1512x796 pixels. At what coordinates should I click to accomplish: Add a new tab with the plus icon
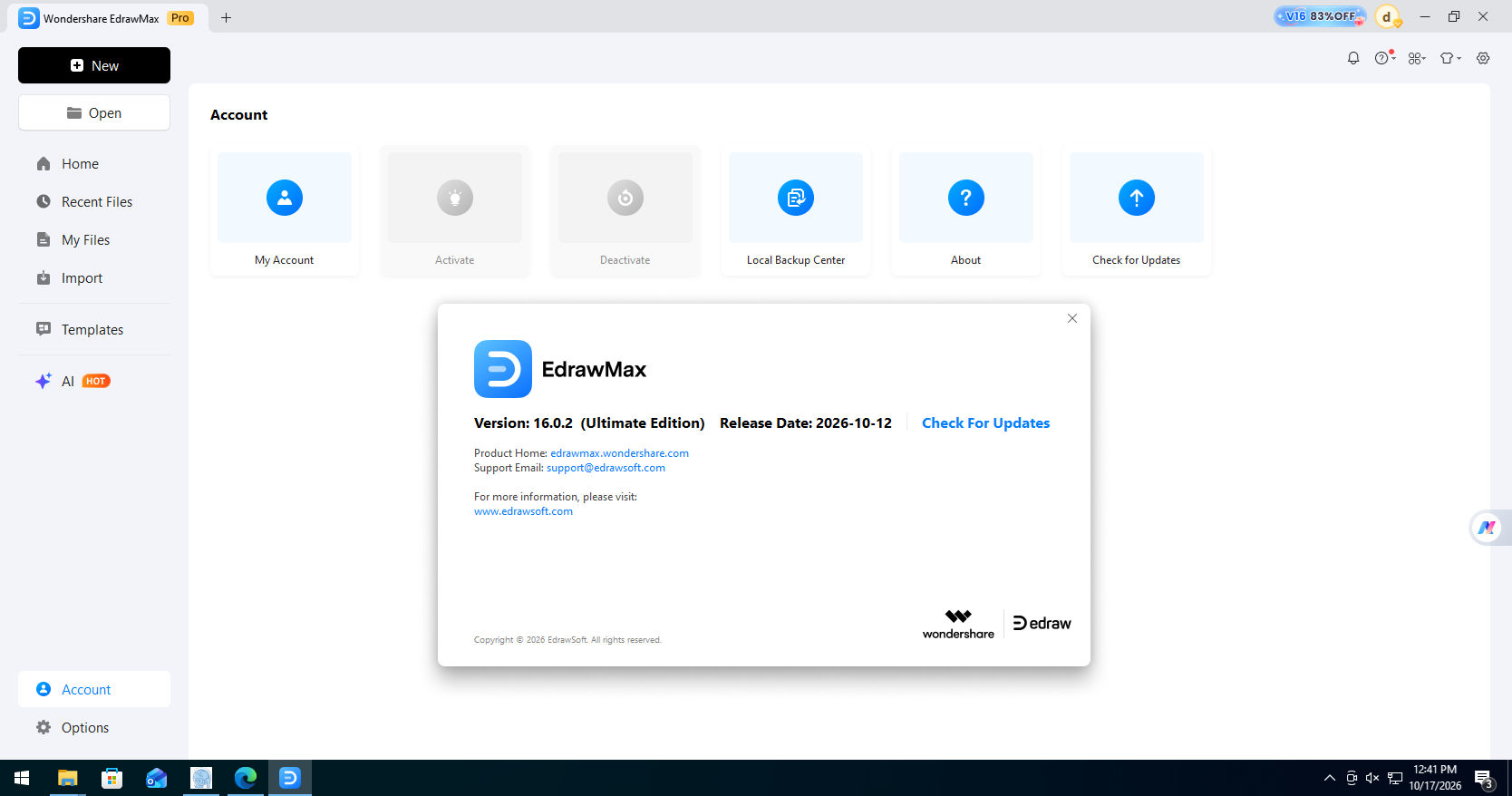227,17
